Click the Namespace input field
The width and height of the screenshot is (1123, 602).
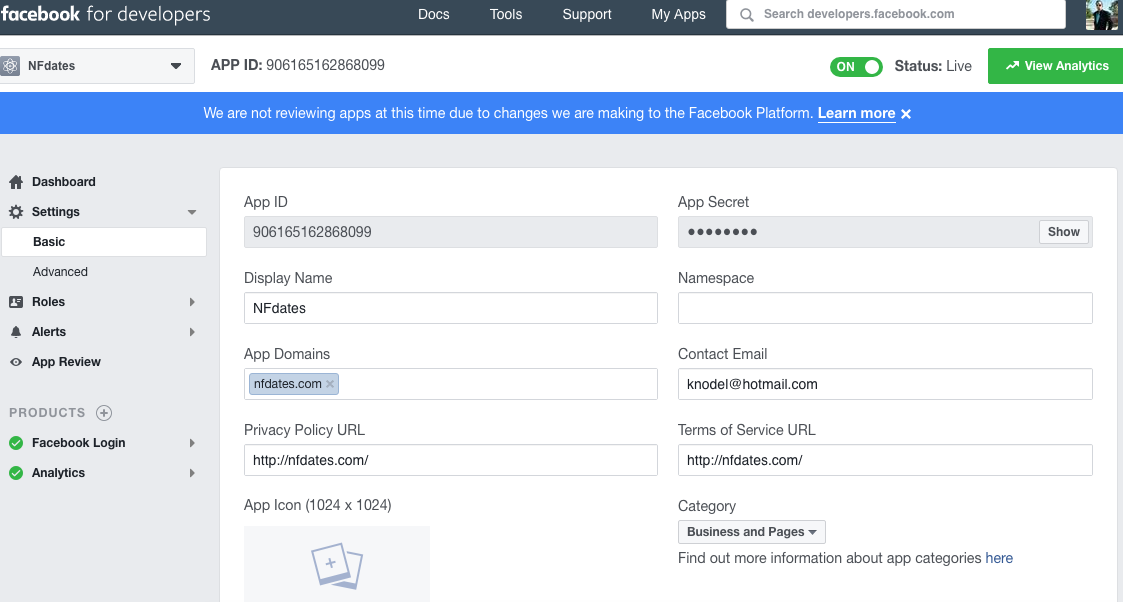885,308
